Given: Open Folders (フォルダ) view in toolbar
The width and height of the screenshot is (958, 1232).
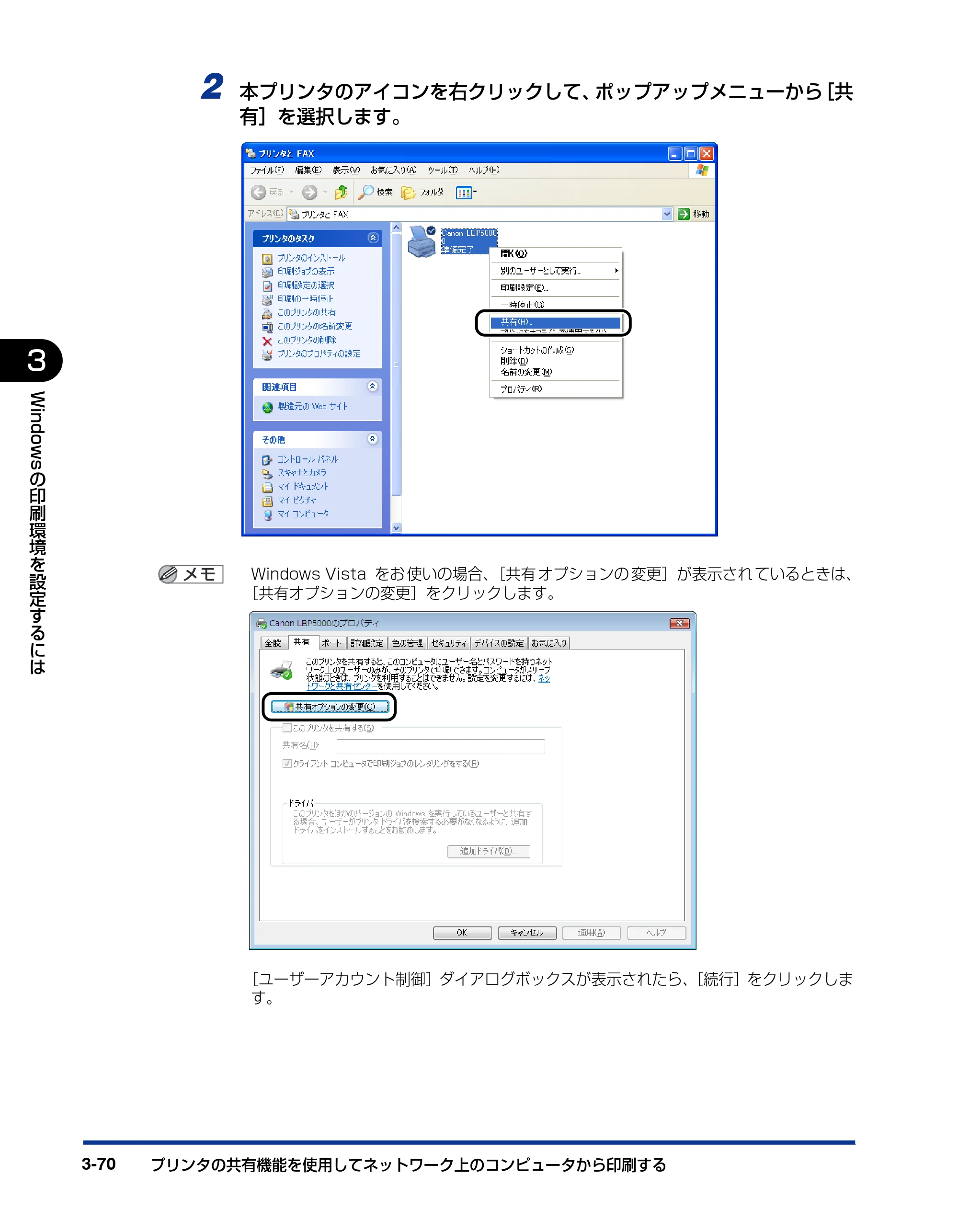Looking at the screenshot, I should 422,193.
